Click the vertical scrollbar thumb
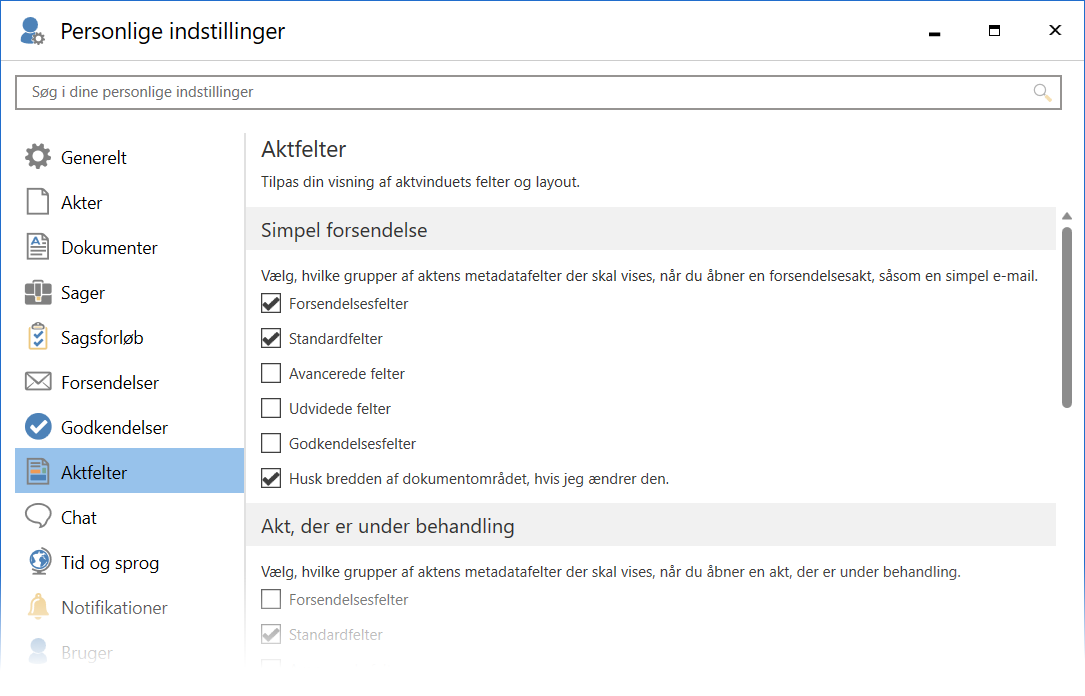The image size is (1085, 696). point(1067,316)
